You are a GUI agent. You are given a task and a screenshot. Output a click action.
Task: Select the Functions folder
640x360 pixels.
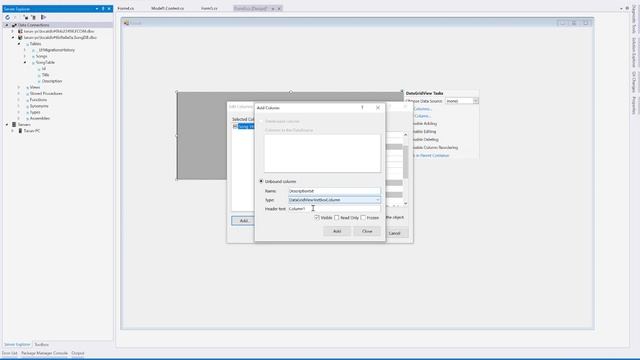38,100
